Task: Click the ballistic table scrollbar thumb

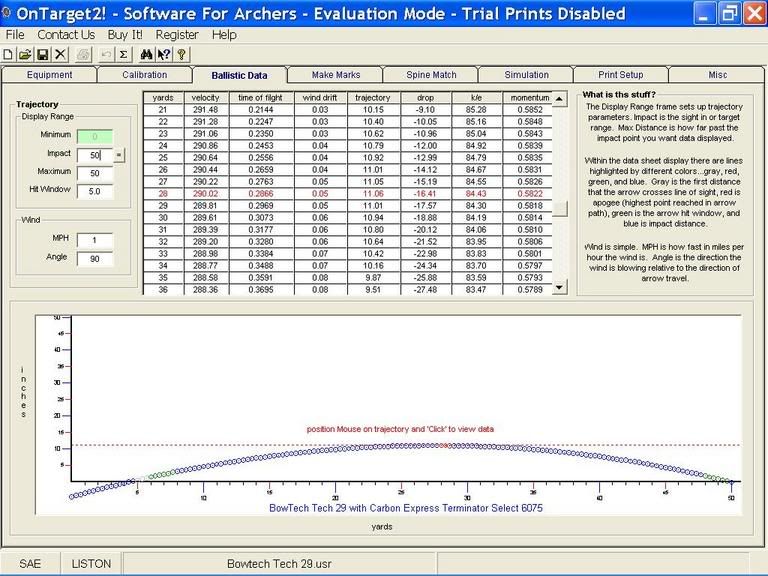Action: (559, 209)
